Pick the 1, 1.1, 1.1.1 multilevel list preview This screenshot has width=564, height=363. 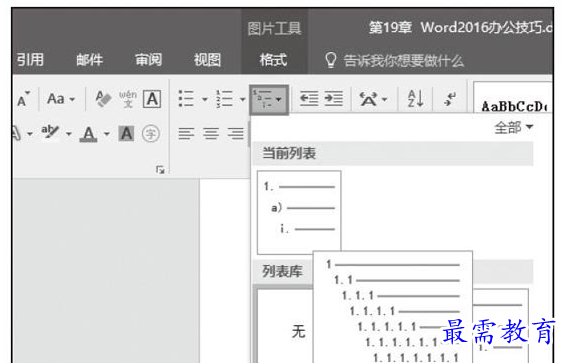(x=393, y=307)
